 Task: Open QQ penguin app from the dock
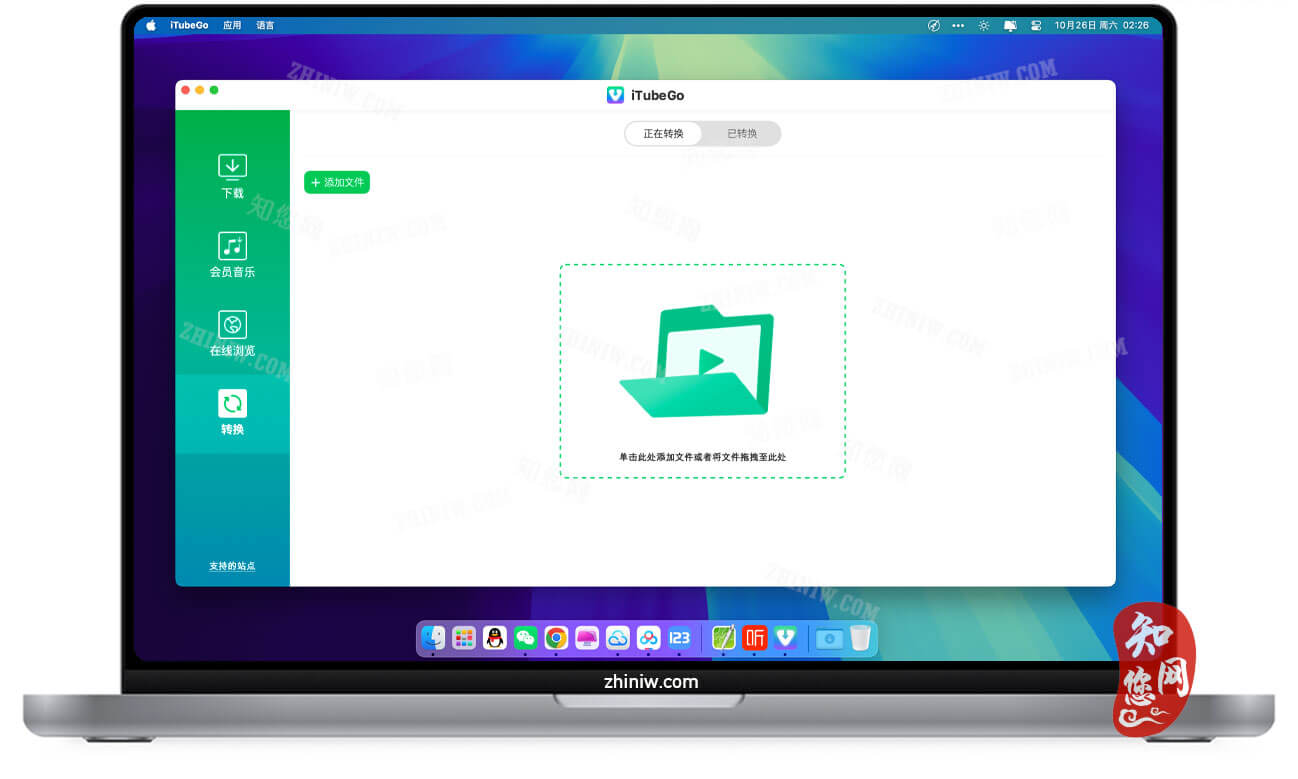click(x=495, y=638)
